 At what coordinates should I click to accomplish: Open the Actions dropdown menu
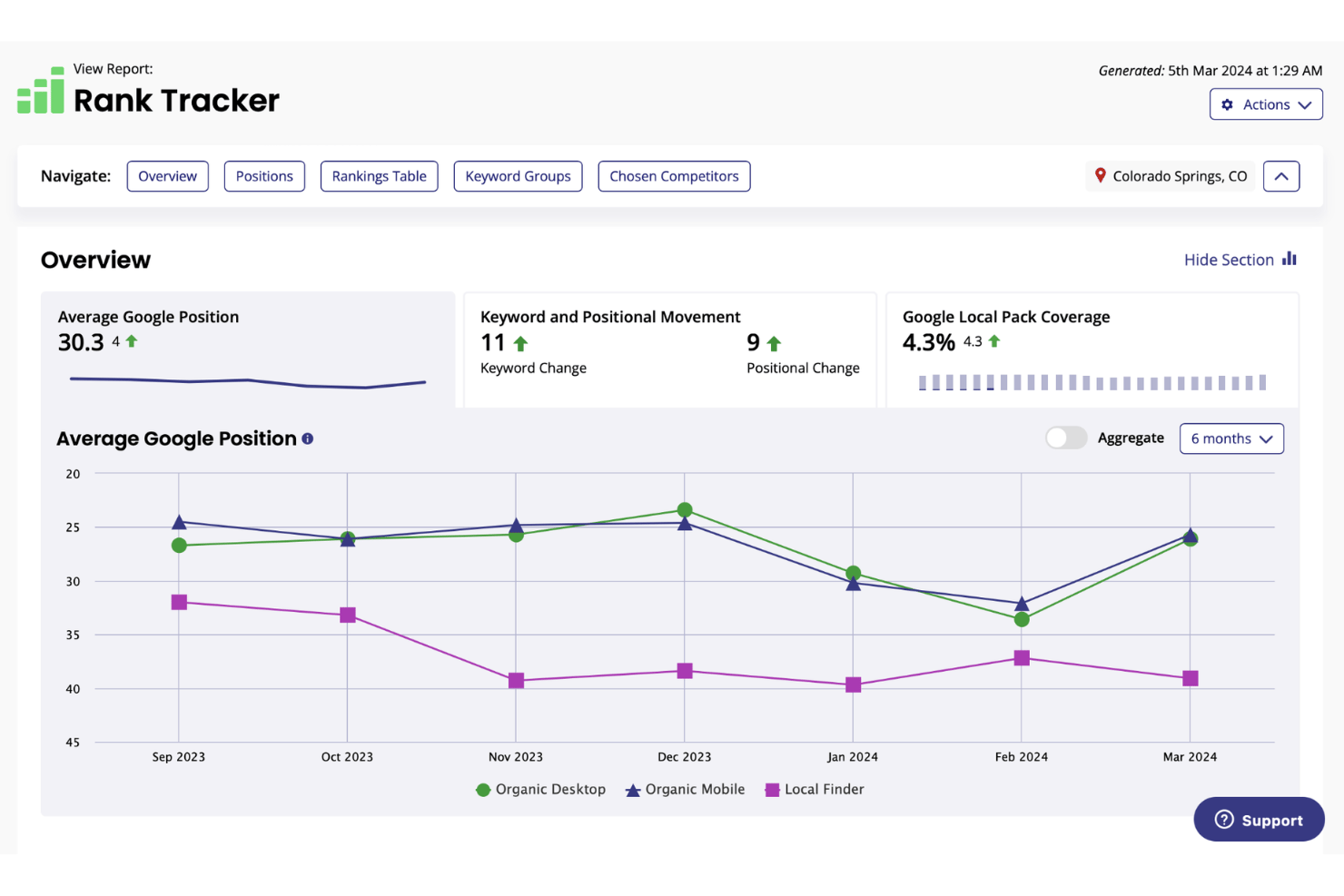(1266, 104)
